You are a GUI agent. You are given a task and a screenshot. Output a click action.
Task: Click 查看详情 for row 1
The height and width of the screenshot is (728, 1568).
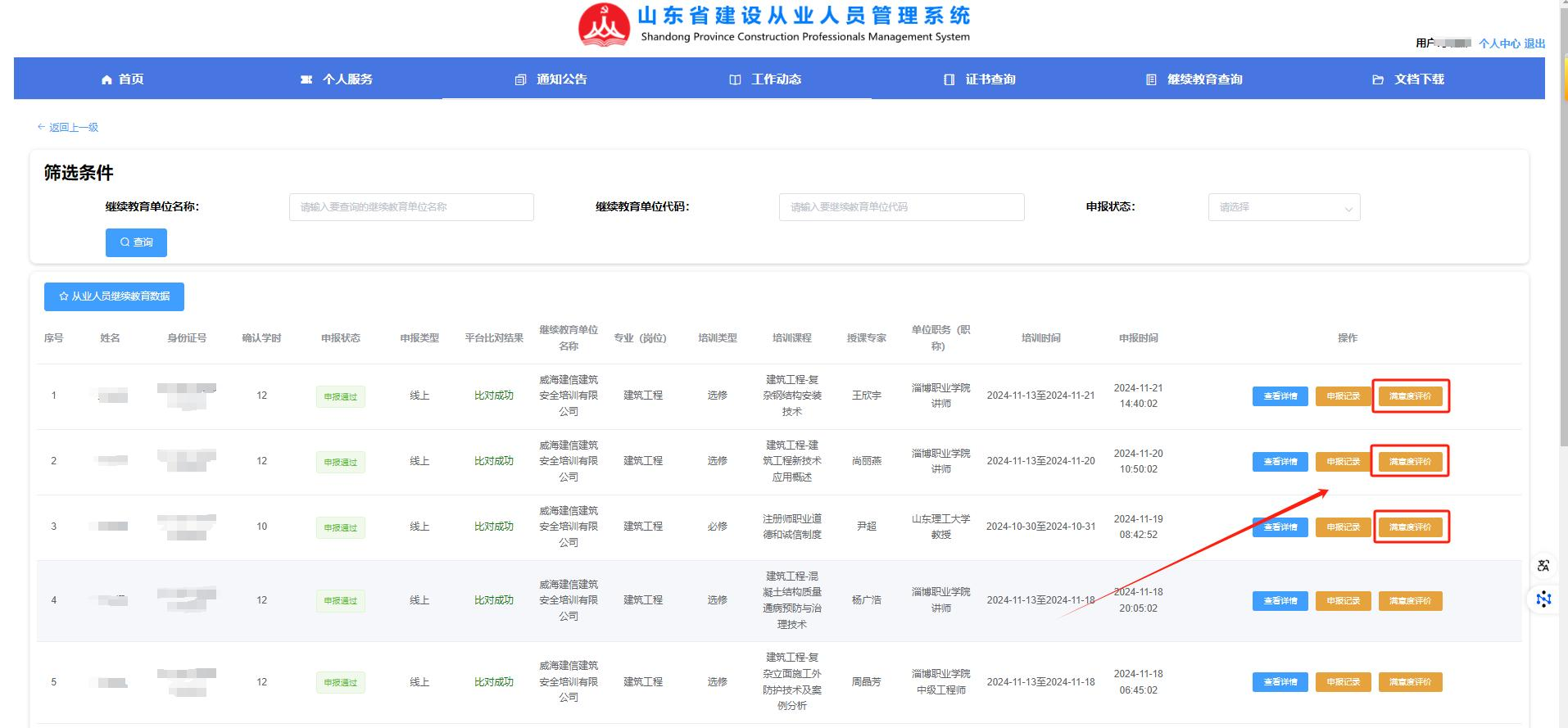[1280, 396]
